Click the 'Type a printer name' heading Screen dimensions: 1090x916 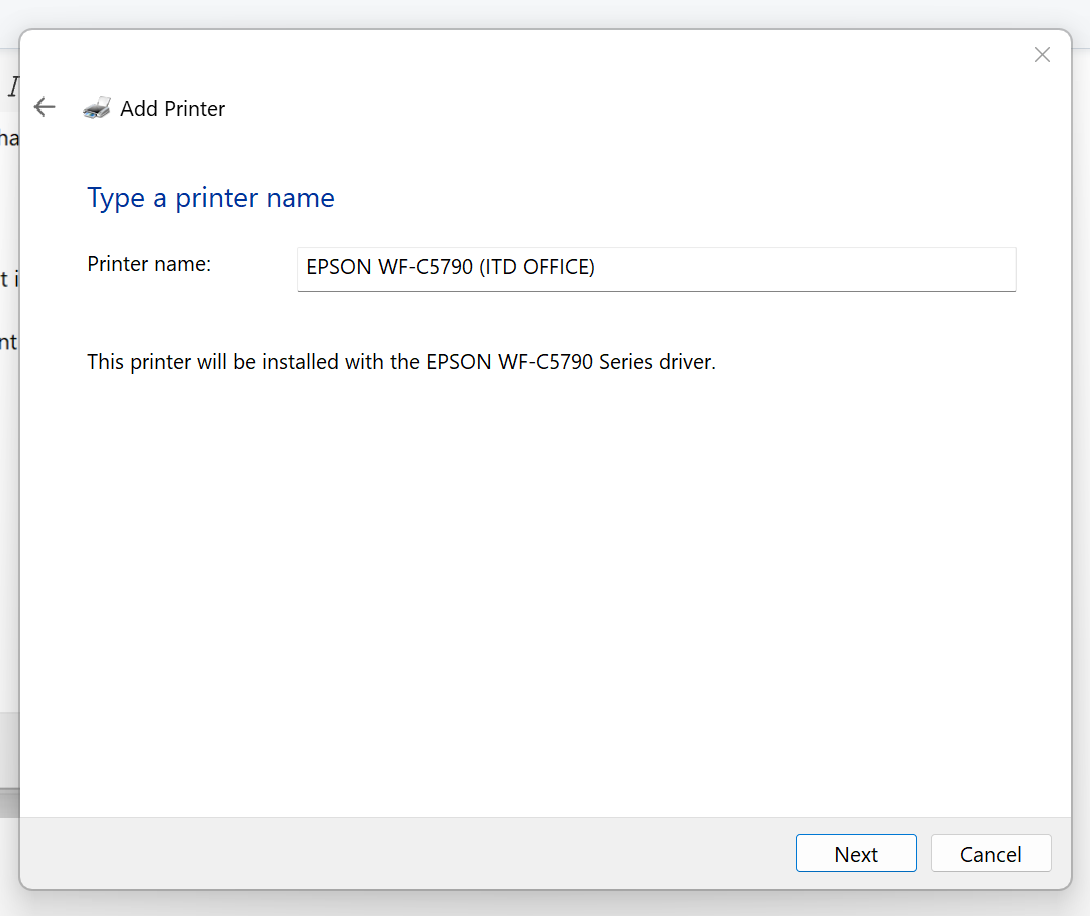pos(211,199)
